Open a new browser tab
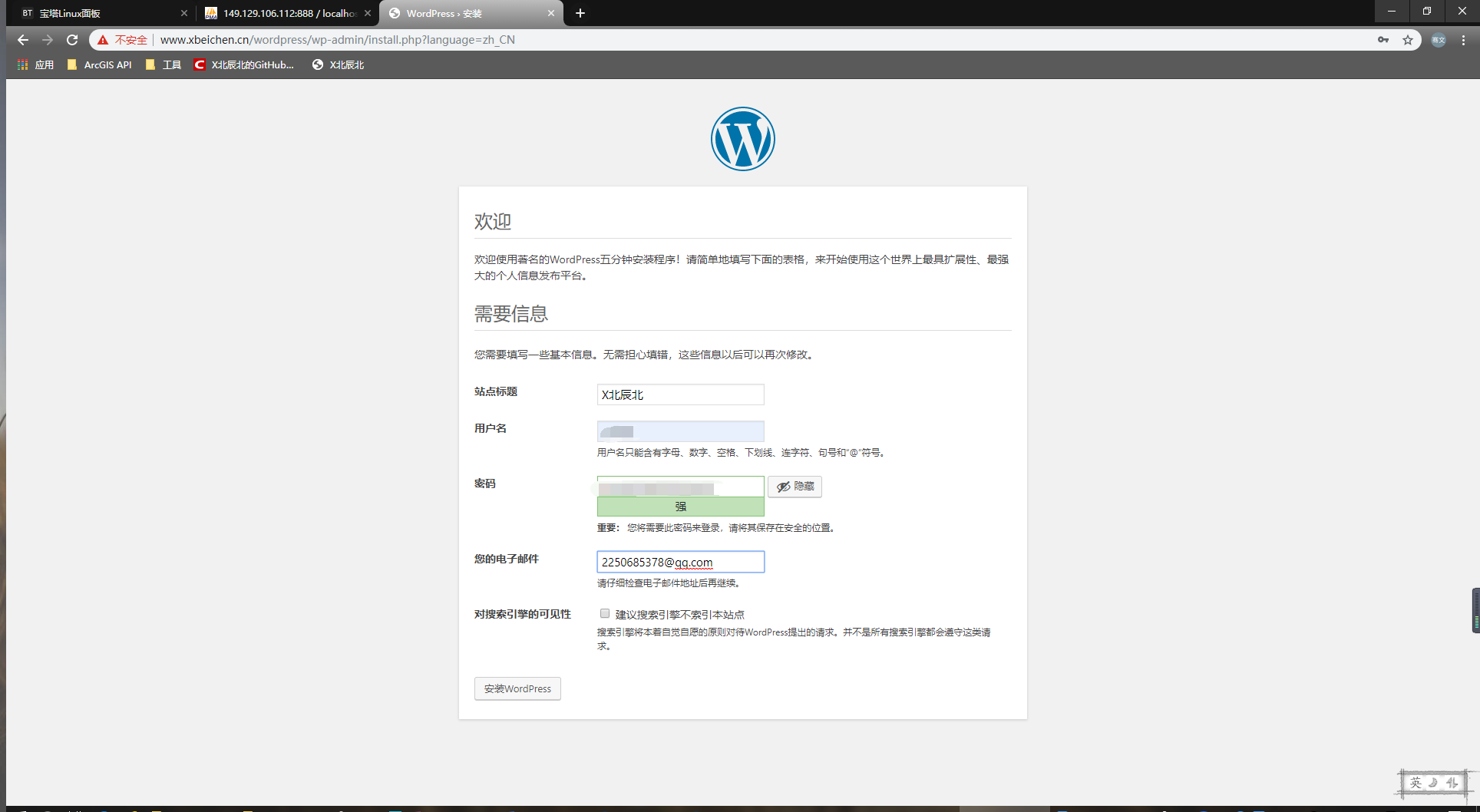The width and height of the screenshot is (1480, 812). click(580, 13)
